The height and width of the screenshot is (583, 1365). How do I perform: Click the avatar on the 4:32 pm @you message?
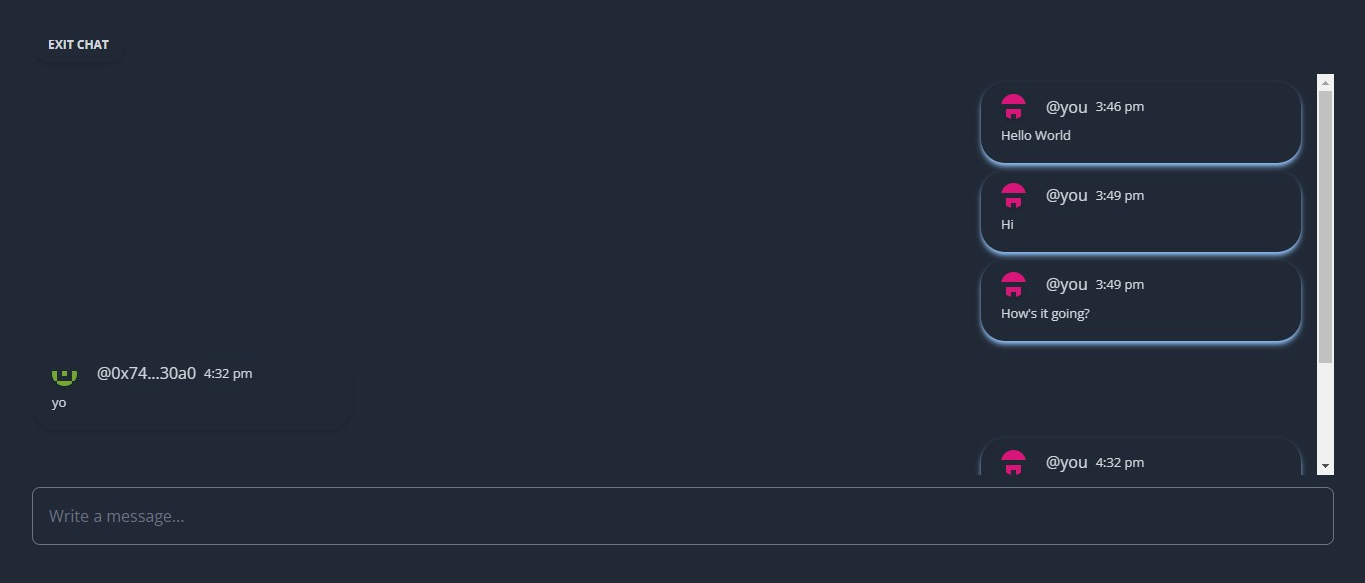click(1013, 462)
